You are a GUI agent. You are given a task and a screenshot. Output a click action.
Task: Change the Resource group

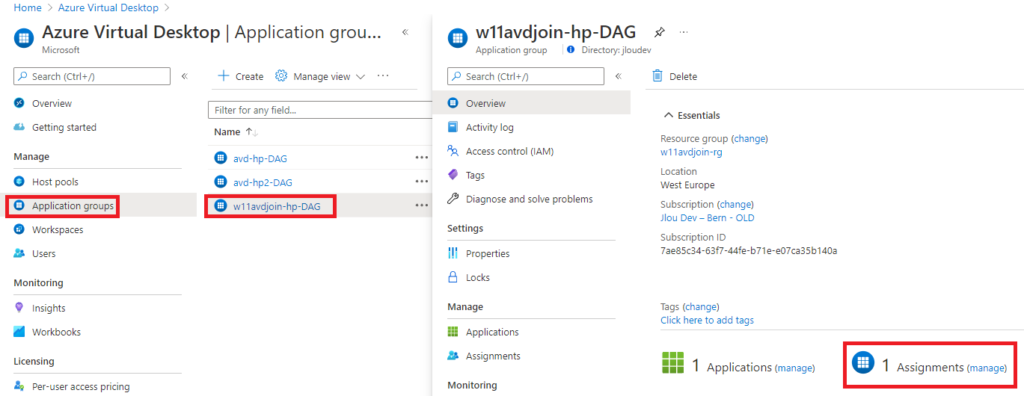(x=750, y=139)
